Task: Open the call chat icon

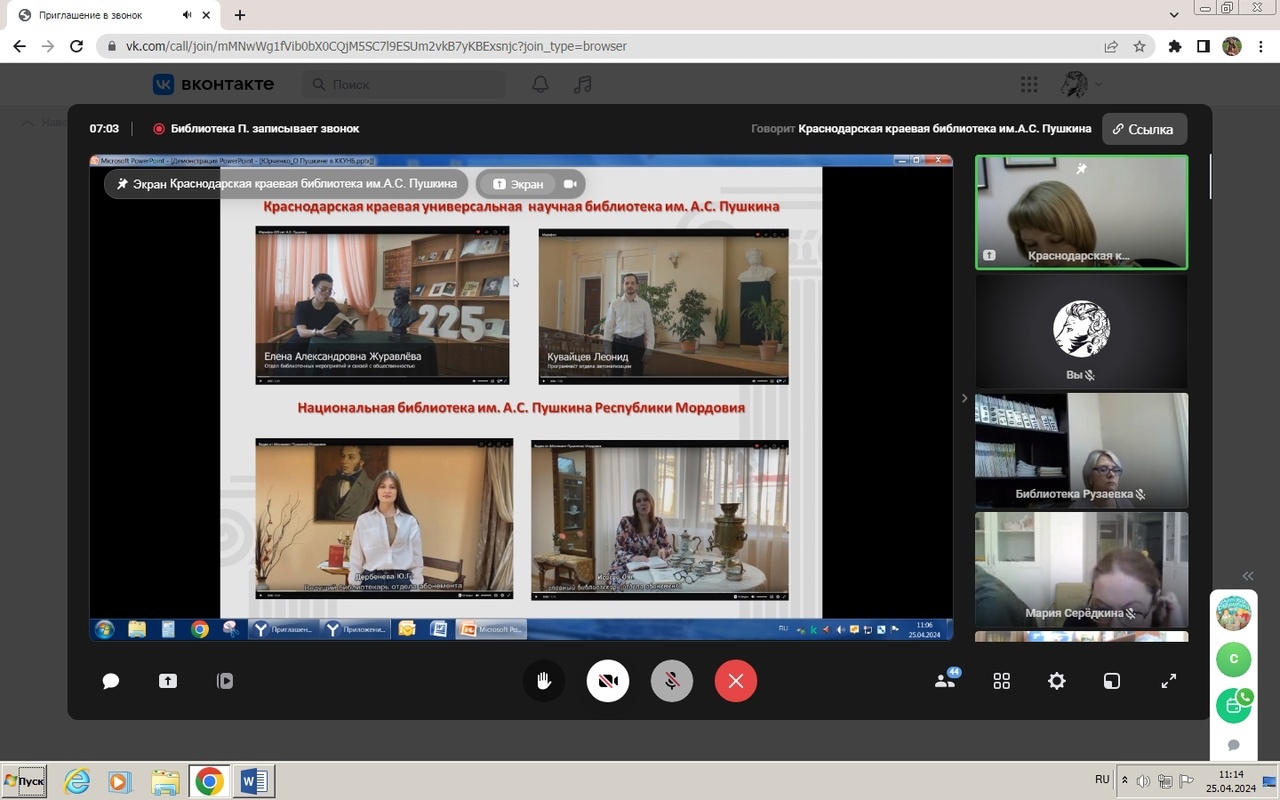Action: 111,681
